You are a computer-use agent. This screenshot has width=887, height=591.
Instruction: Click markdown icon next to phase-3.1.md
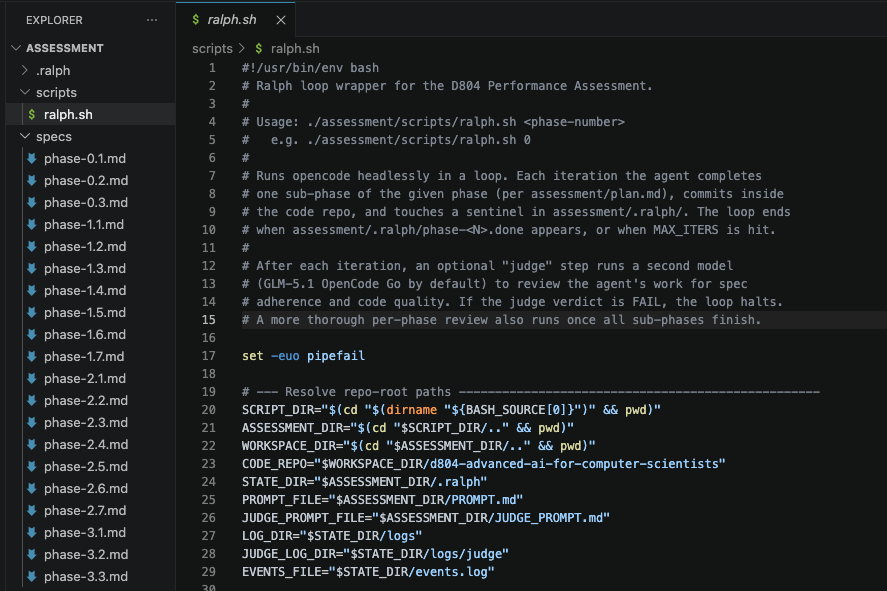tap(32, 533)
